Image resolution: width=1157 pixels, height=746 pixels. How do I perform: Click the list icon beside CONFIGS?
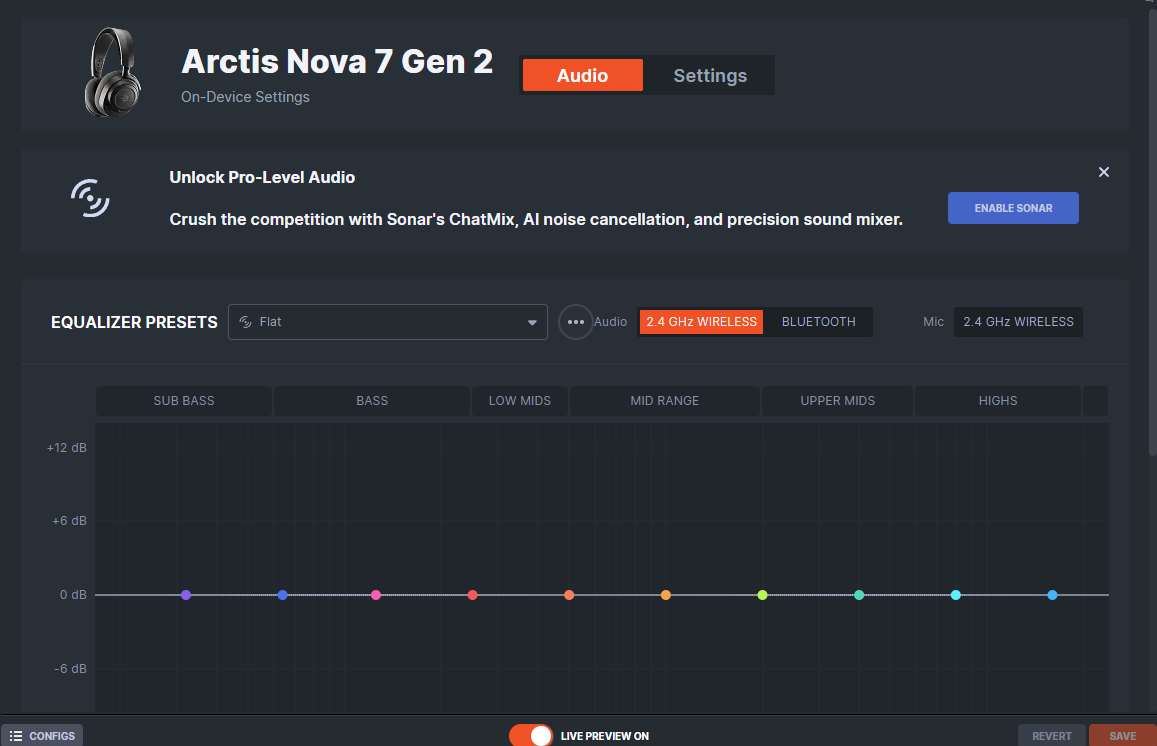(15, 736)
